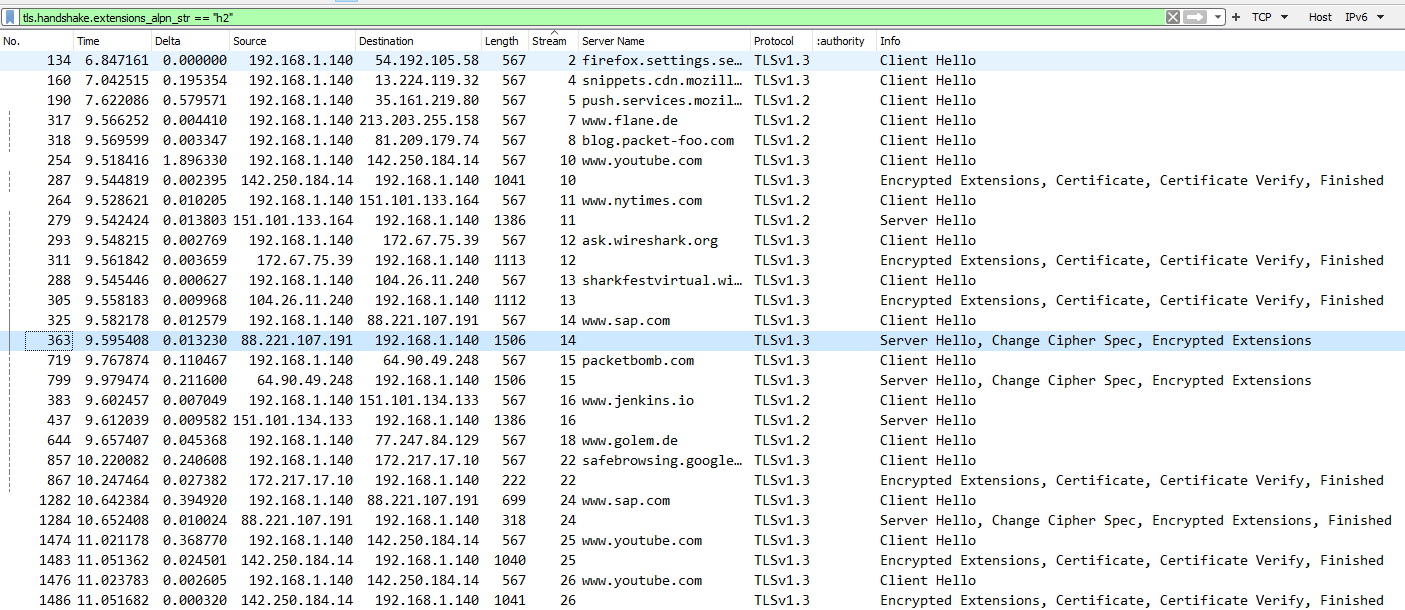1405x610 pixels.
Task: Select the packet with time 9.544819
Action: (702, 180)
